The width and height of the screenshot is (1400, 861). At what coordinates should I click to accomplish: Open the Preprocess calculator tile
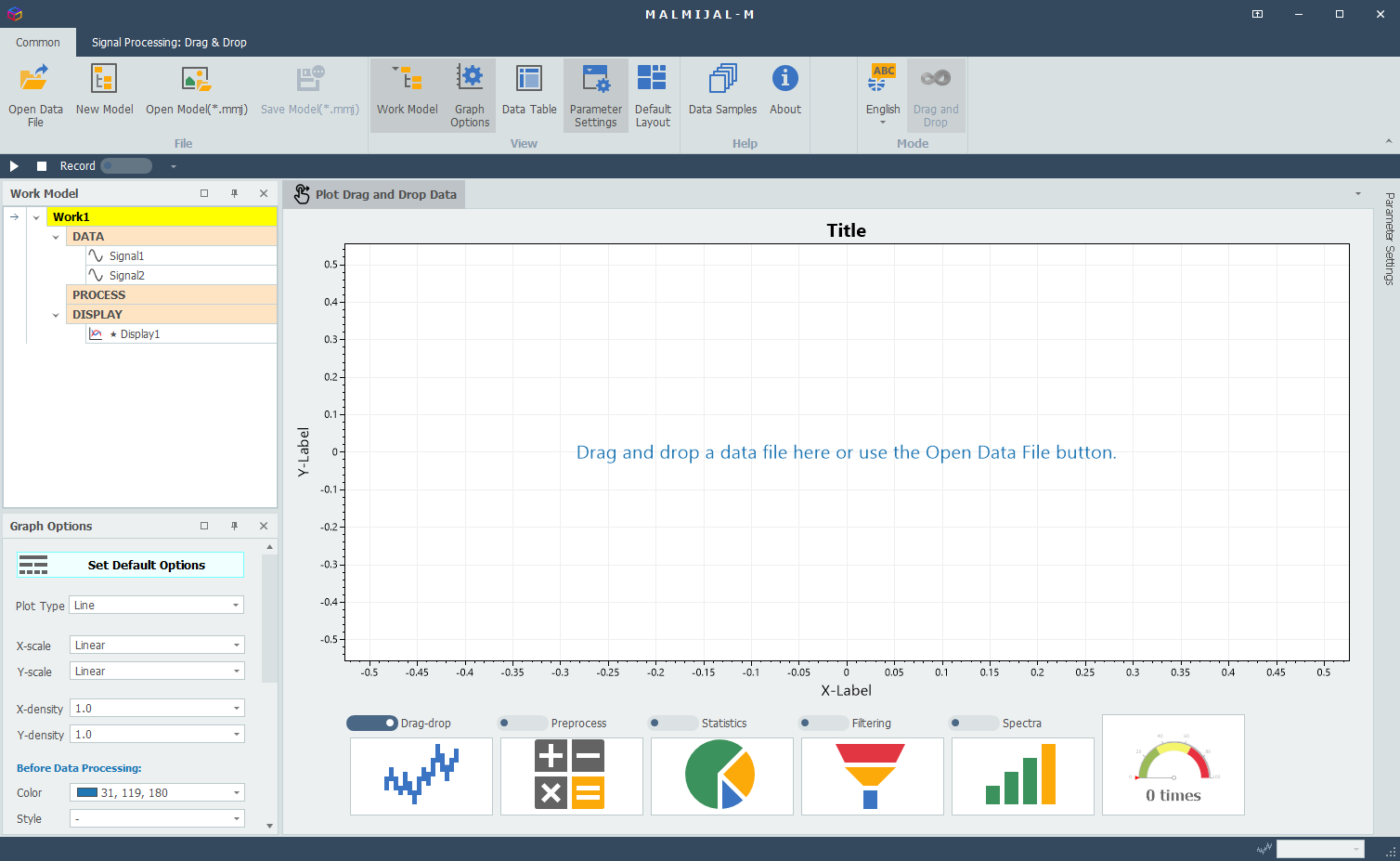point(572,776)
